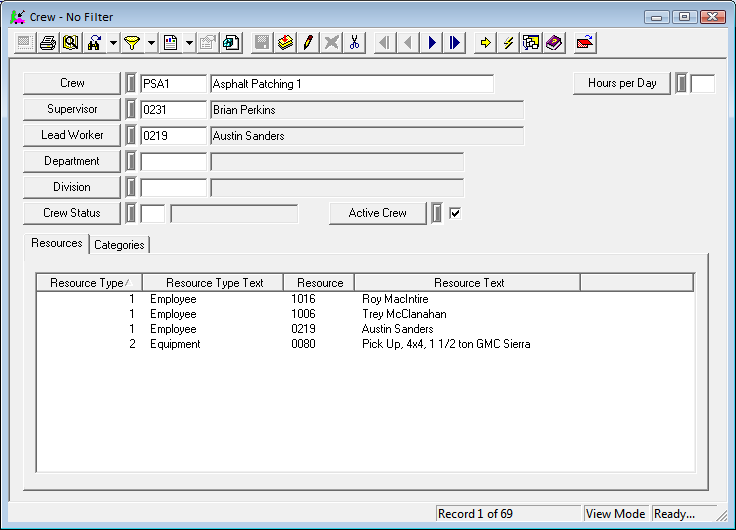
Task: Open the purple Help book icon
Action: pyautogui.click(x=554, y=43)
